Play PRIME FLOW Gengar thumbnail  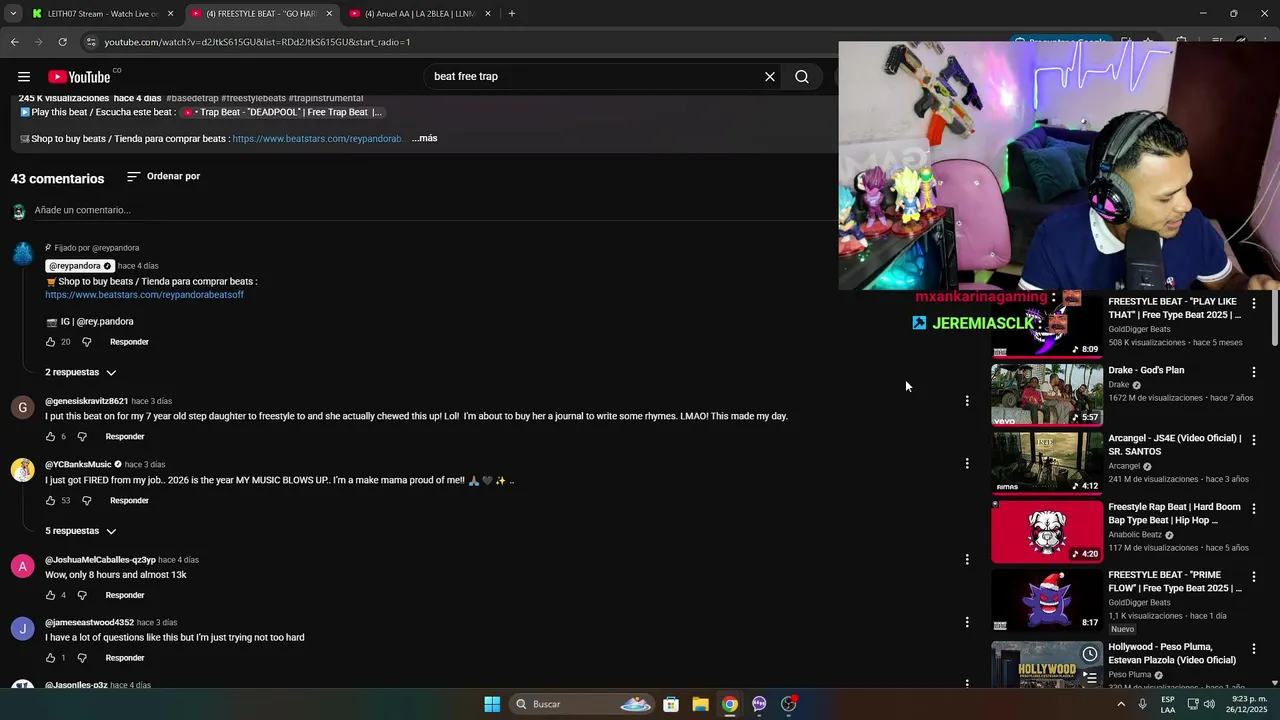1047,600
